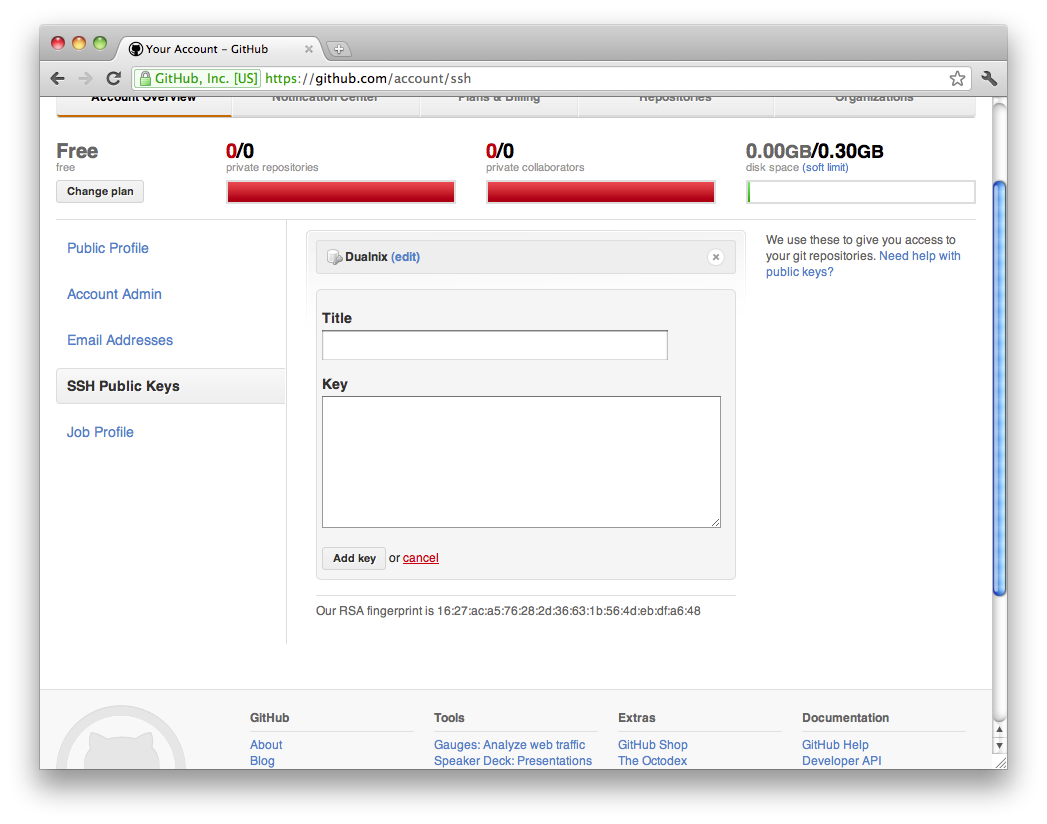Click the Add key button
The width and height of the screenshot is (1047, 824).
354,558
